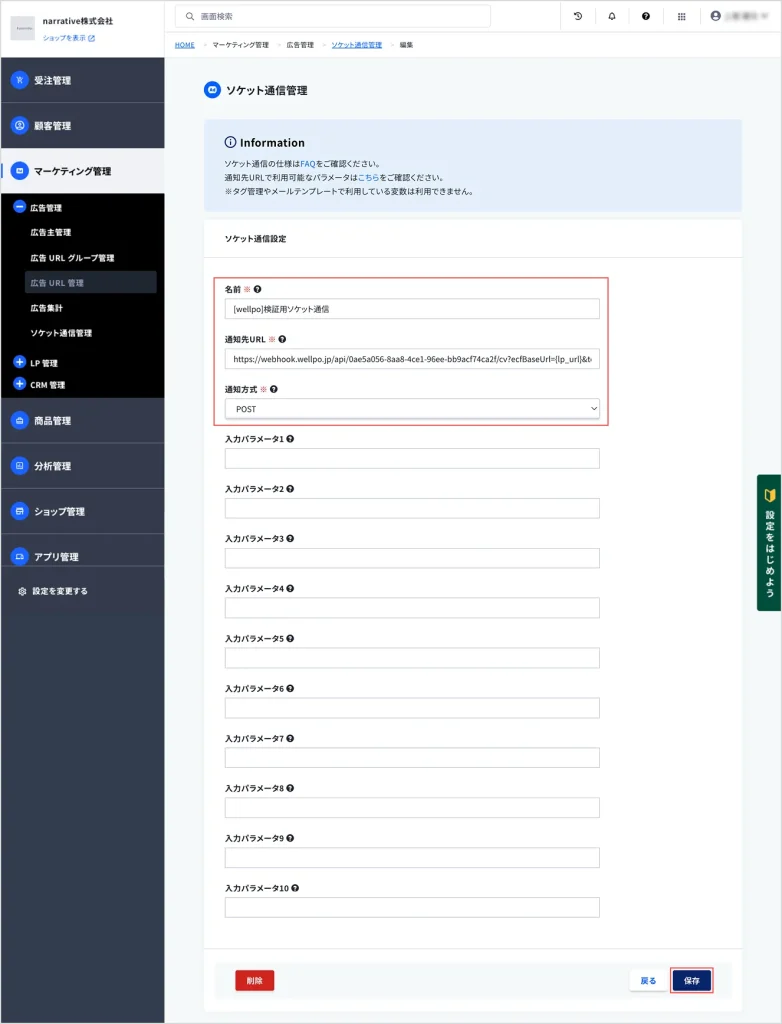Click the history clock icon in header
The width and height of the screenshot is (782, 1024).
coord(578,16)
